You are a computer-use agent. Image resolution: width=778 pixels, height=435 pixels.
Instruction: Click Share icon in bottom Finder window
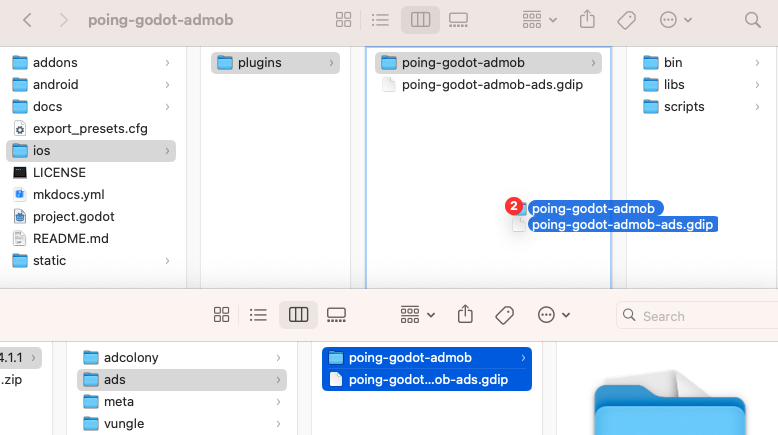[465, 314]
